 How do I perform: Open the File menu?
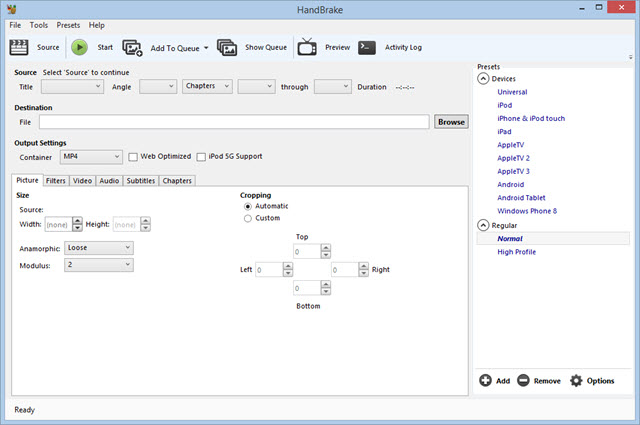15,25
